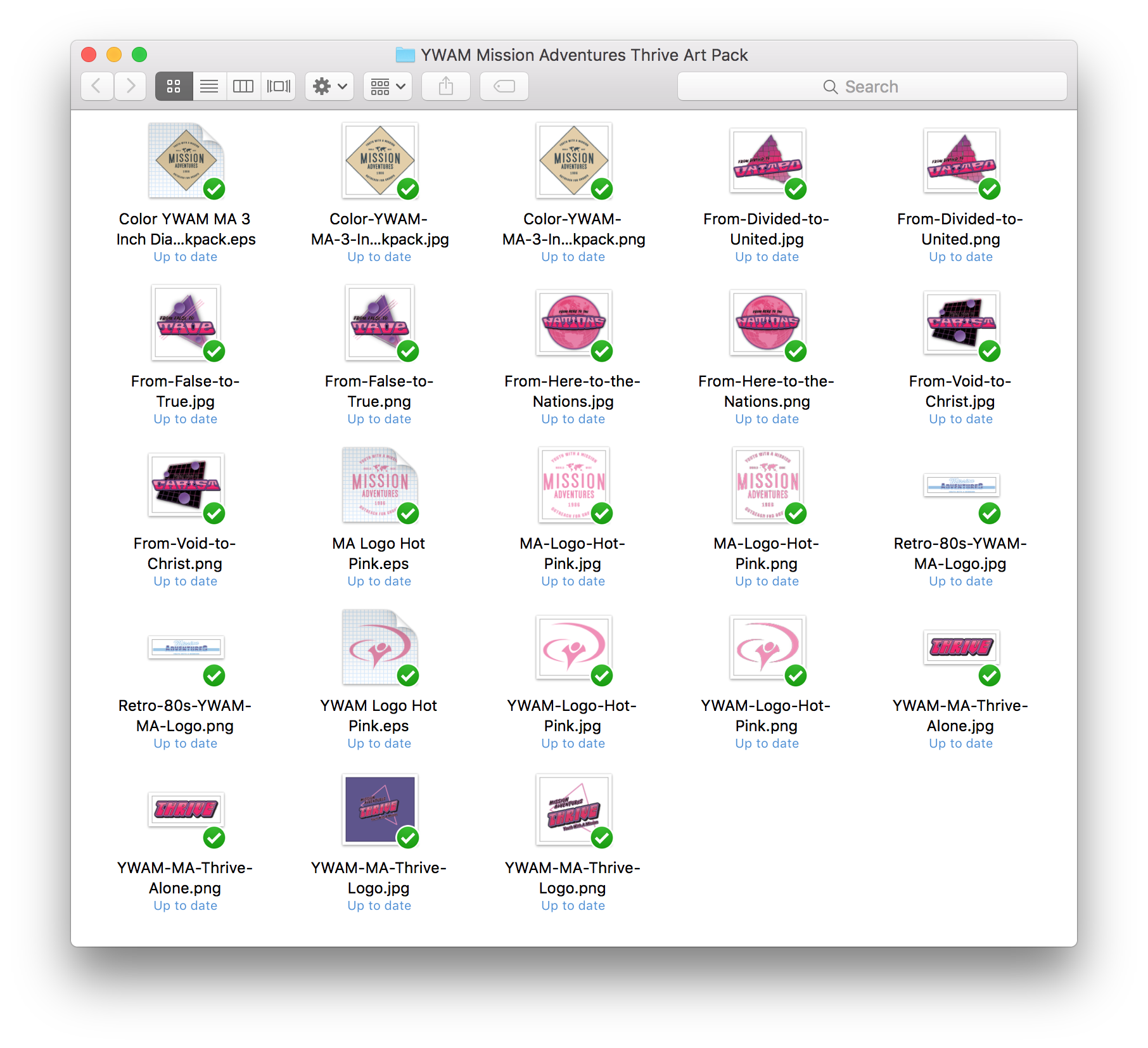Screen dimensions: 1148x1048
Task: Select From-False-to-True.jpg thumbnail
Action: (186, 323)
